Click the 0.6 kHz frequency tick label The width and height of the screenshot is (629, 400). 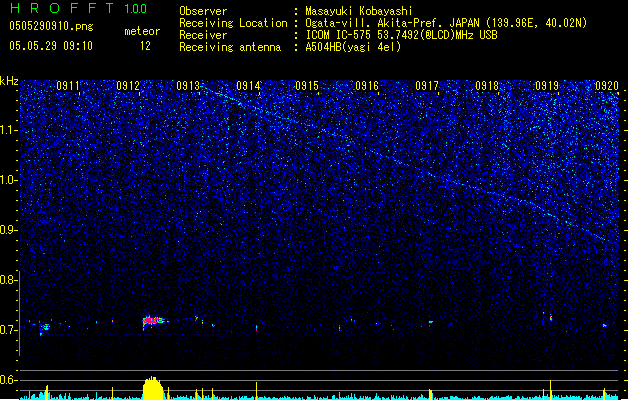[x=8, y=380]
